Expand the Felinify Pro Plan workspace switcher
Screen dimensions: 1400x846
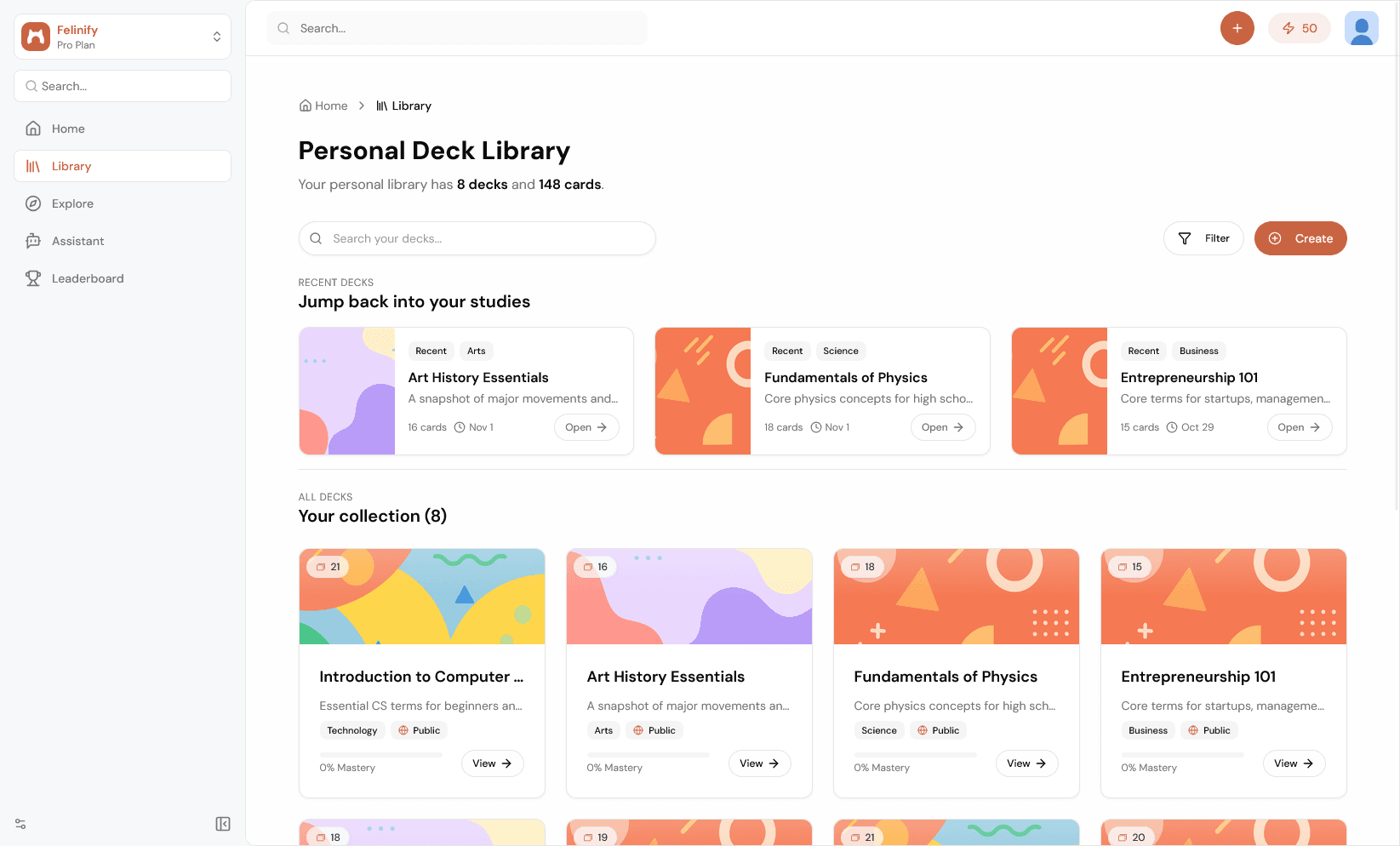point(216,36)
